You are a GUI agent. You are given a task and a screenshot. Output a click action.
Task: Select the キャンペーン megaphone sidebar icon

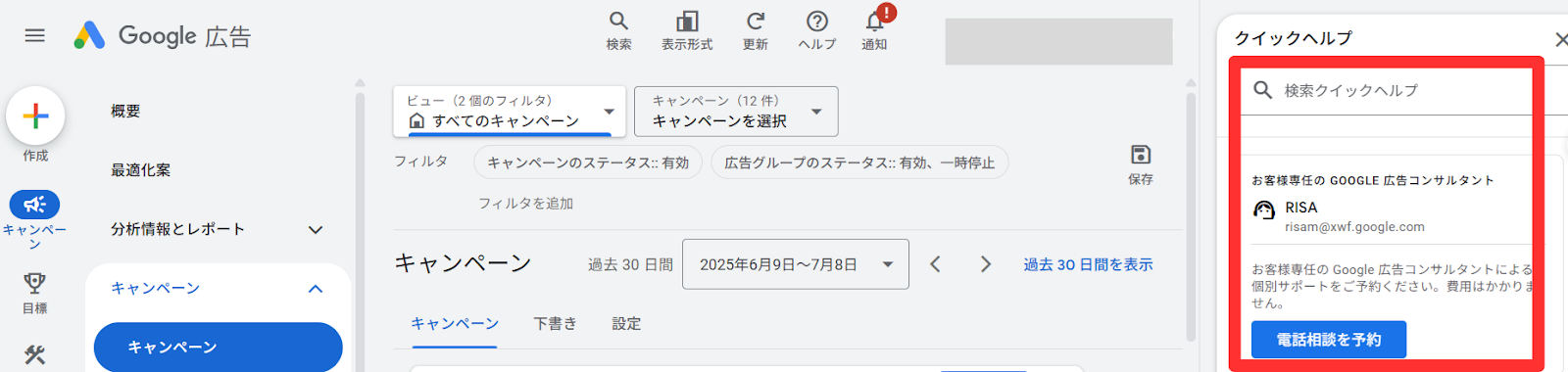click(x=34, y=205)
